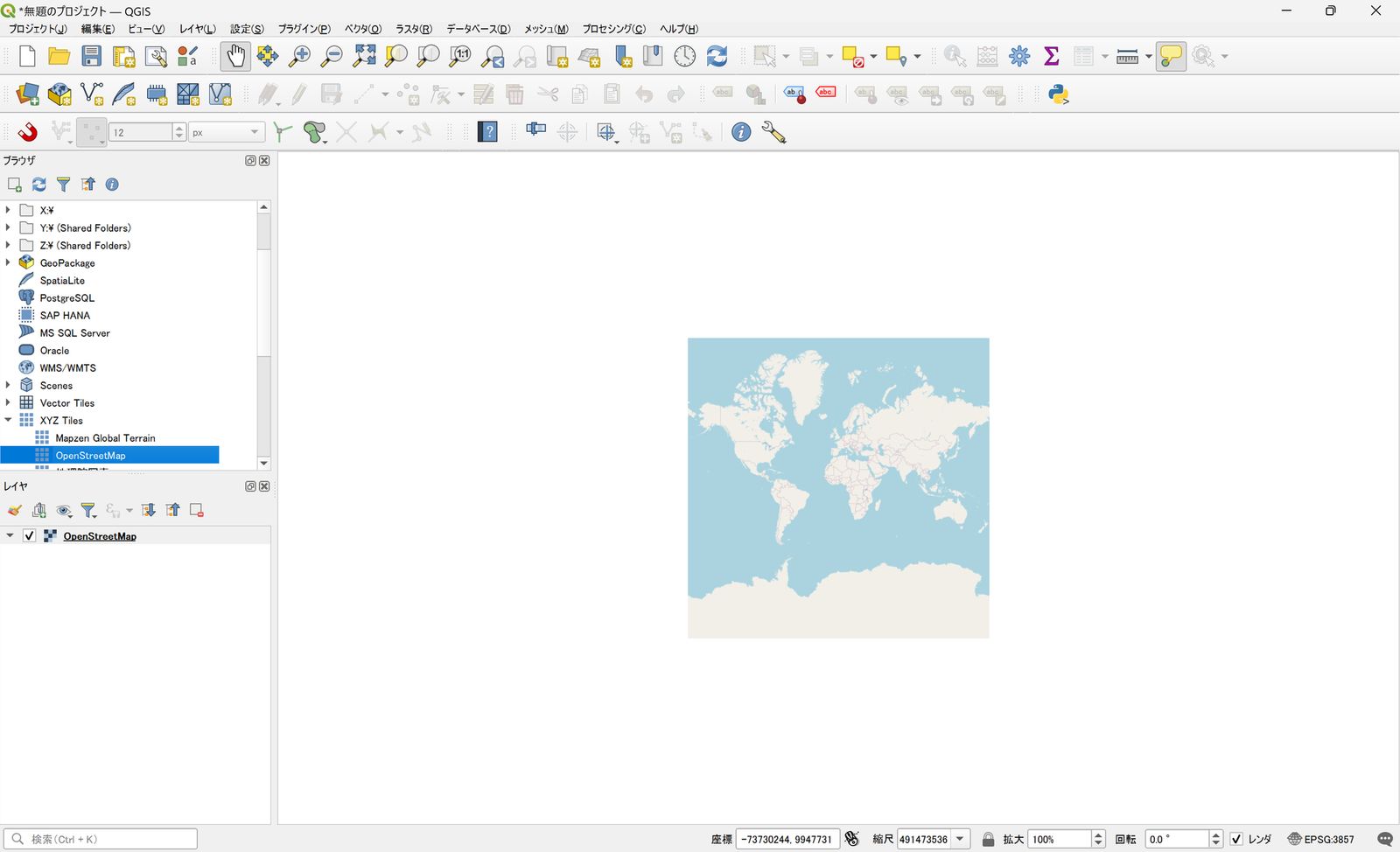Viewport: 1400px width, 852px height.
Task: Select WMS/WMTS in the Browser tree
Action: pyautogui.click(x=68, y=367)
